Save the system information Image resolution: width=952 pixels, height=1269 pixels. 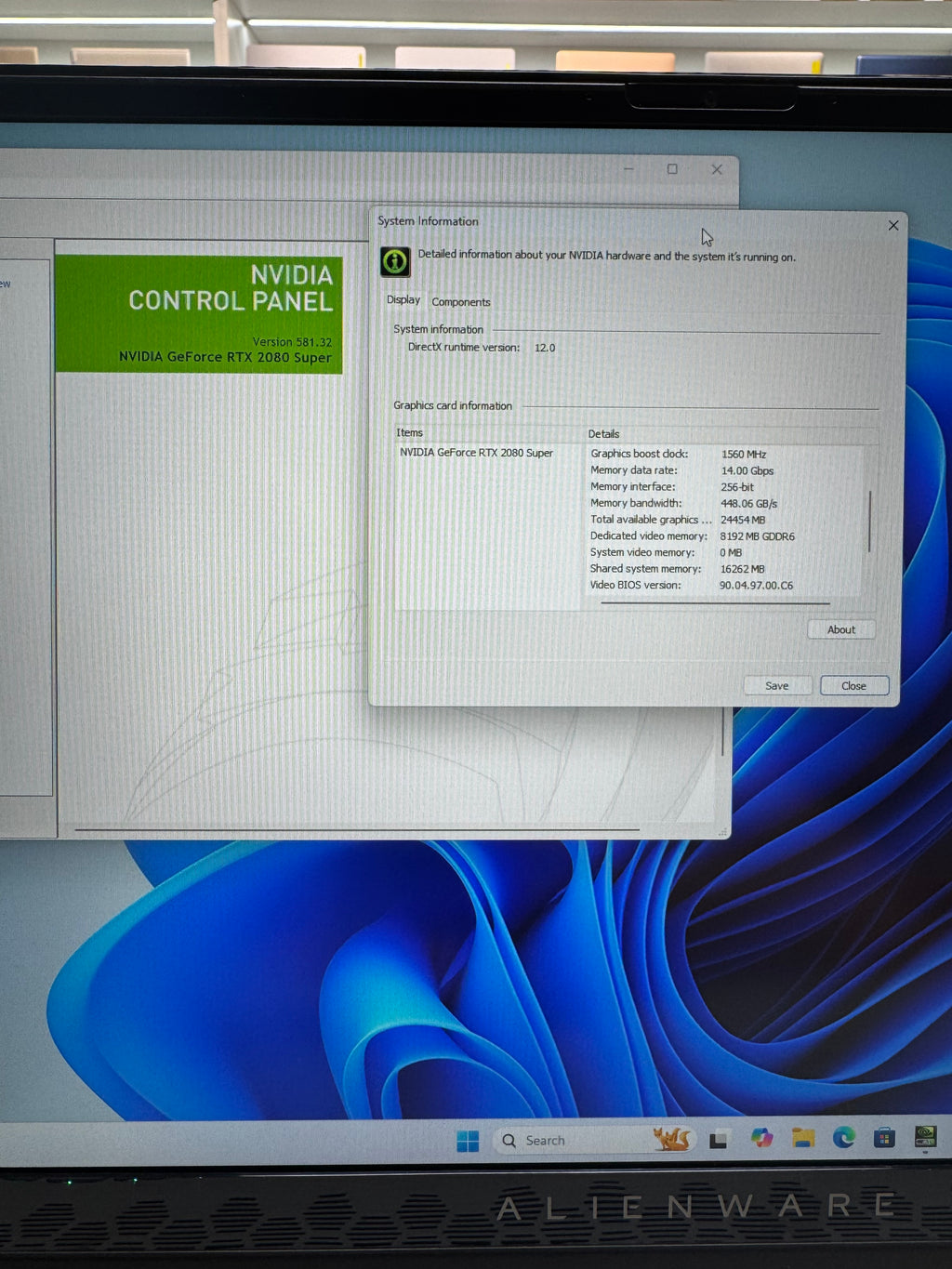pos(777,685)
